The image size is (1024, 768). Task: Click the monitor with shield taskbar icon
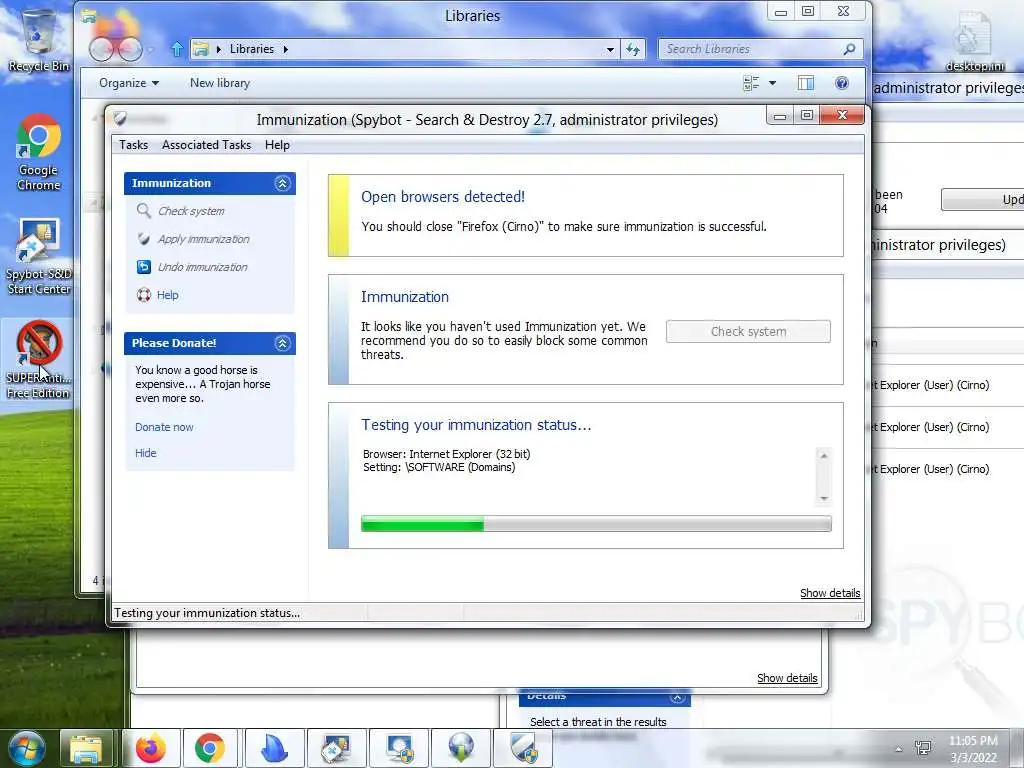[398, 748]
